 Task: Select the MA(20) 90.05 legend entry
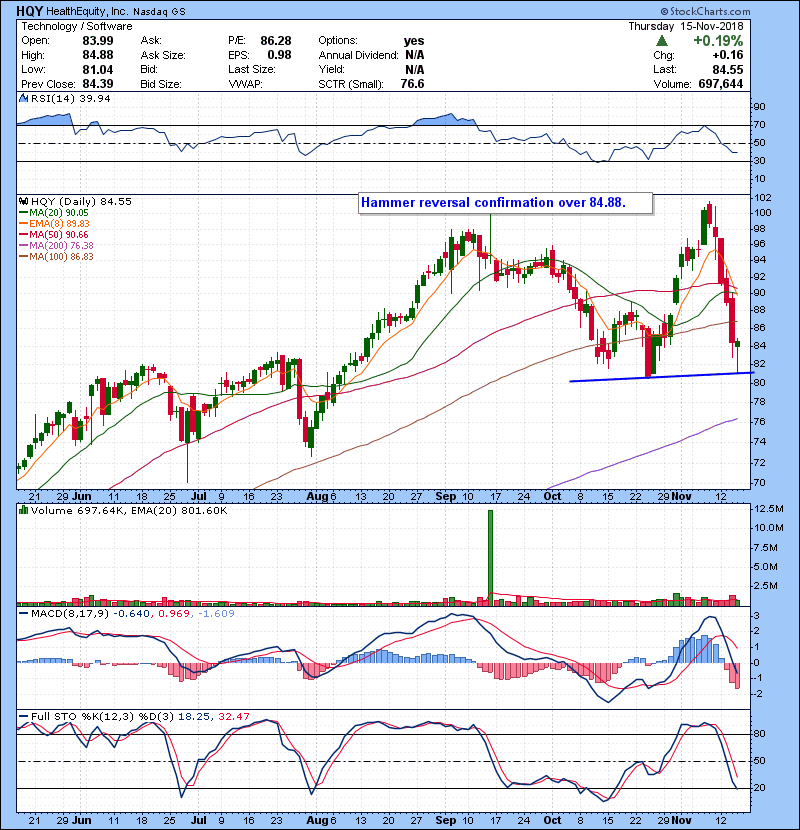coord(53,213)
